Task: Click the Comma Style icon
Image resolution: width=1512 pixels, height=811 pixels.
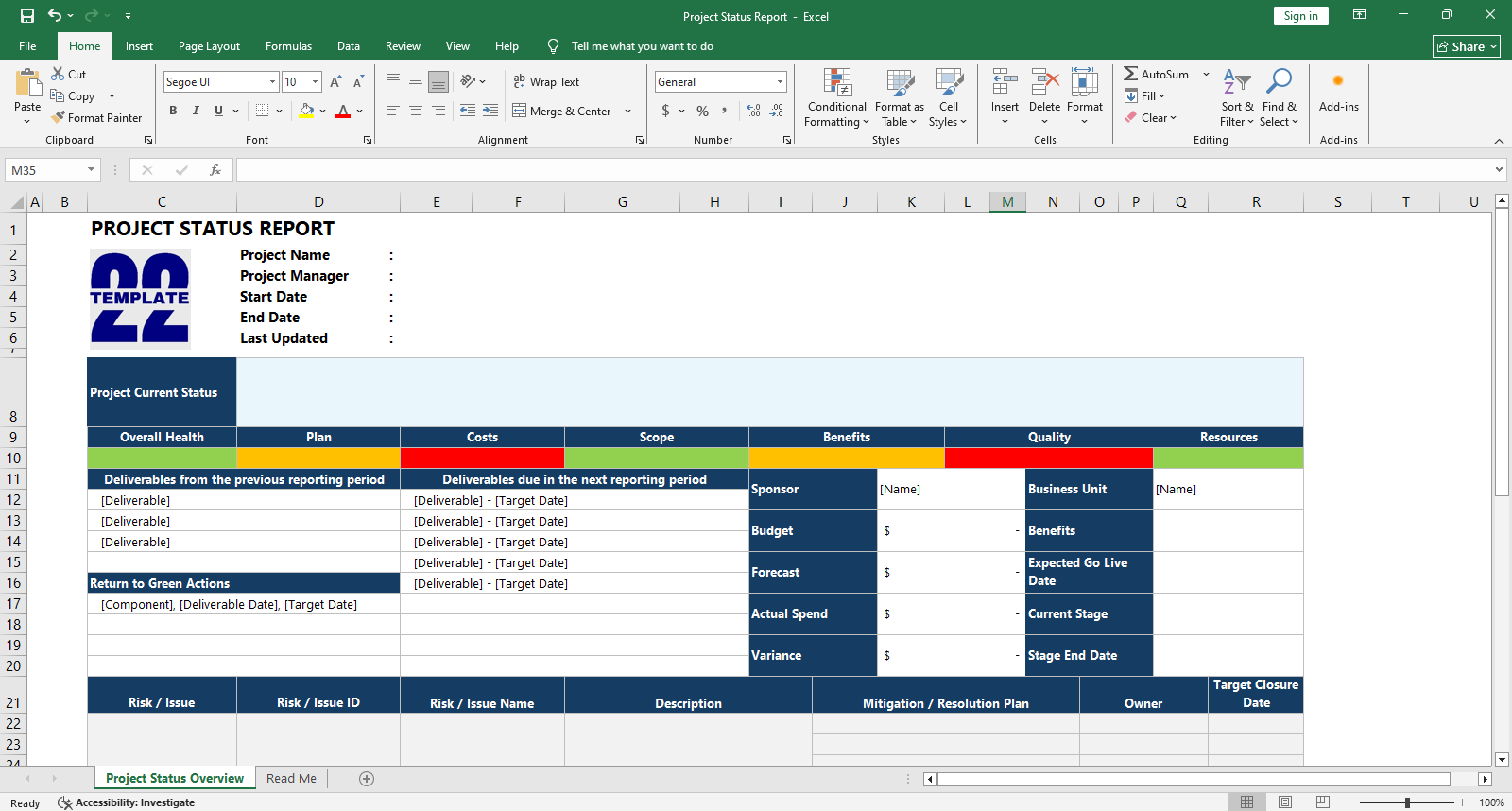Action: point(725,111)
